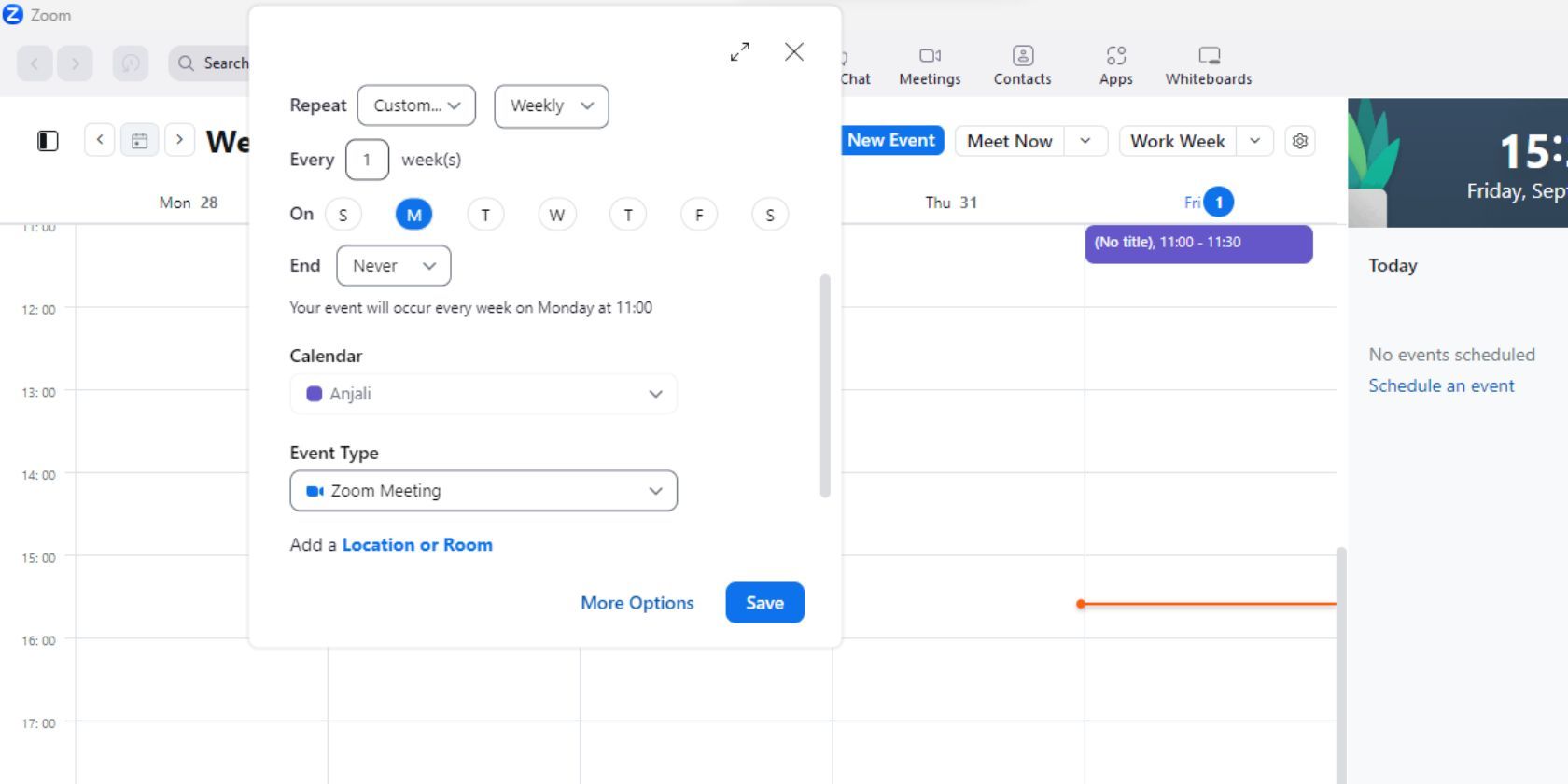Click the Zoom Meeting camera icon
Screen dimensions: 1568x784
315,491
